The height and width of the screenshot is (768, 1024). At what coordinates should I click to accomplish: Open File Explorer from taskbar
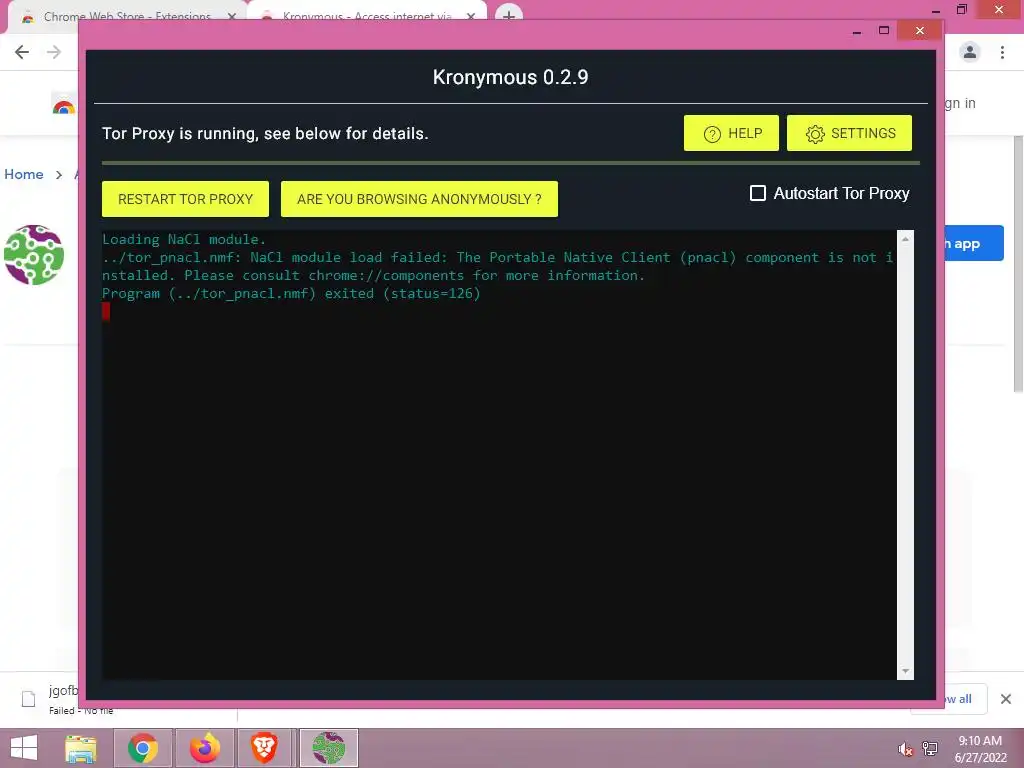(81, 748)
